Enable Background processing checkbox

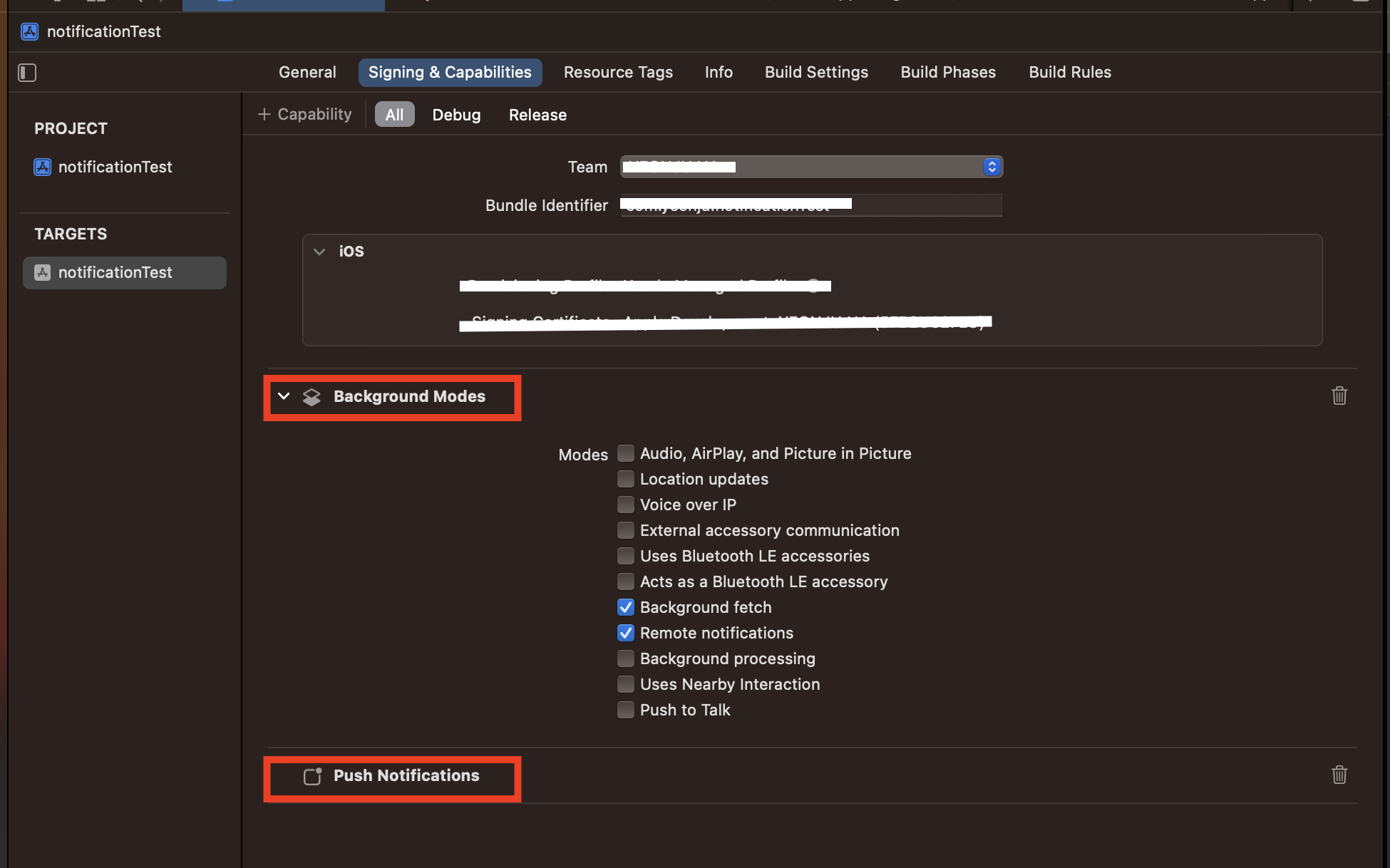click(x=625, y=658)
